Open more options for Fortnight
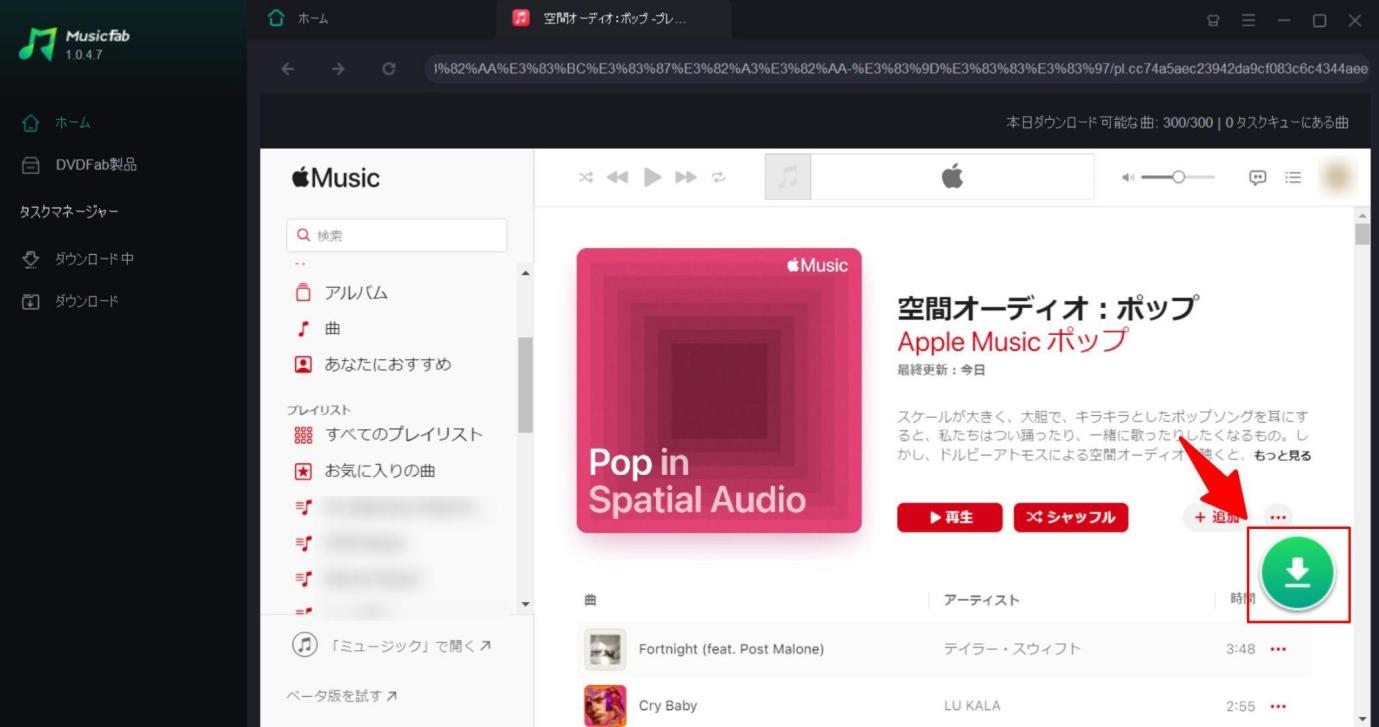The width and height of the screenshot is (1379, 727). 1278,649
